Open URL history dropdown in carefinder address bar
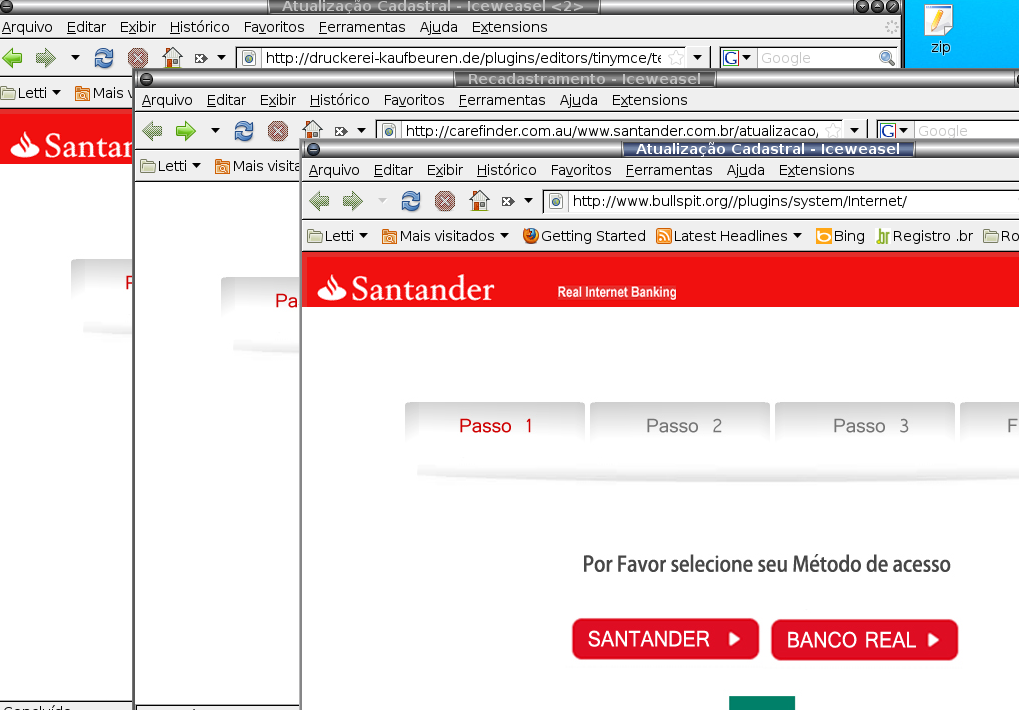 click(855, 131)
